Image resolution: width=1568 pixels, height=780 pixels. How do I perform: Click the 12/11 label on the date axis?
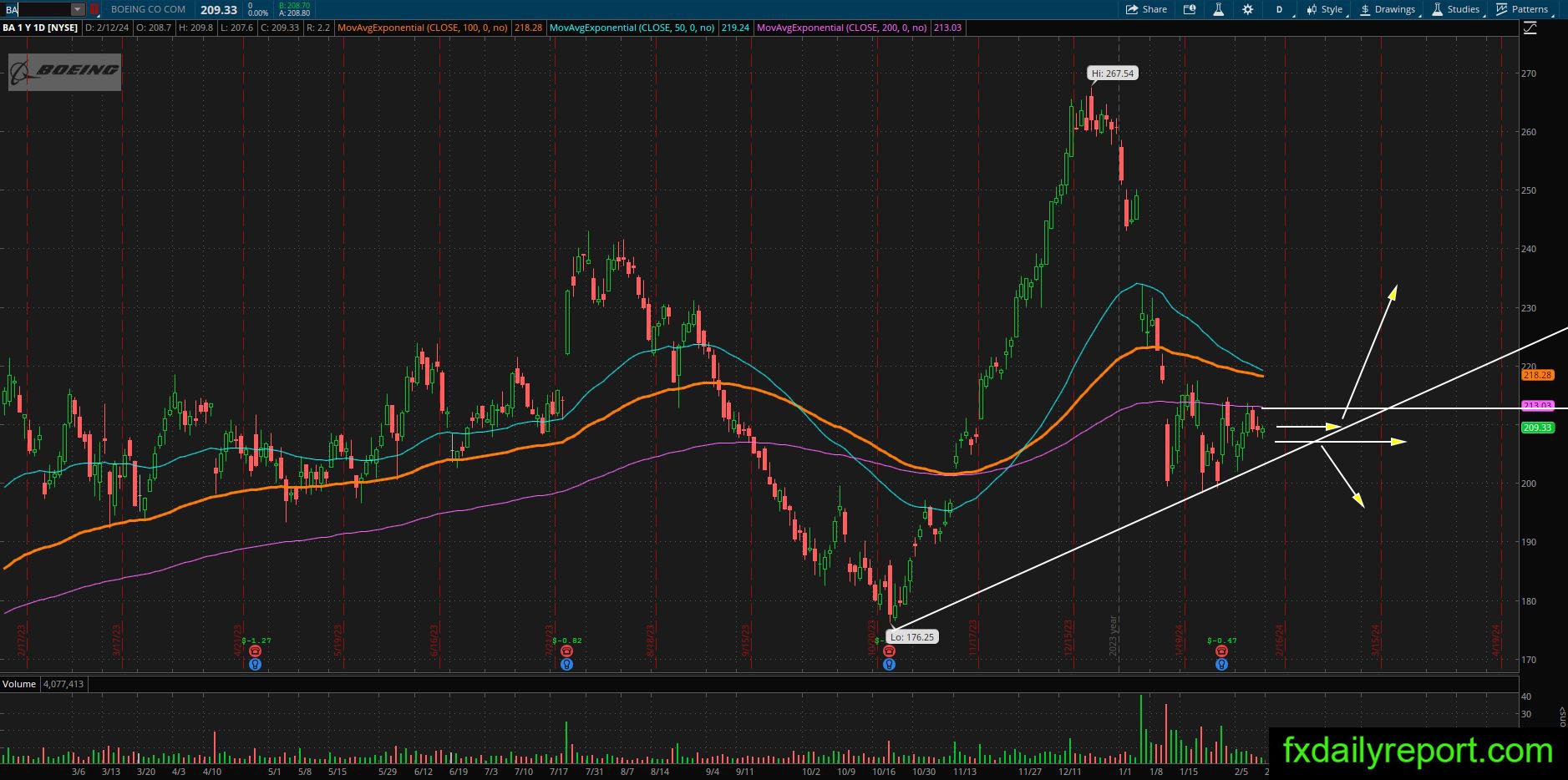(x=1071, y=772)
